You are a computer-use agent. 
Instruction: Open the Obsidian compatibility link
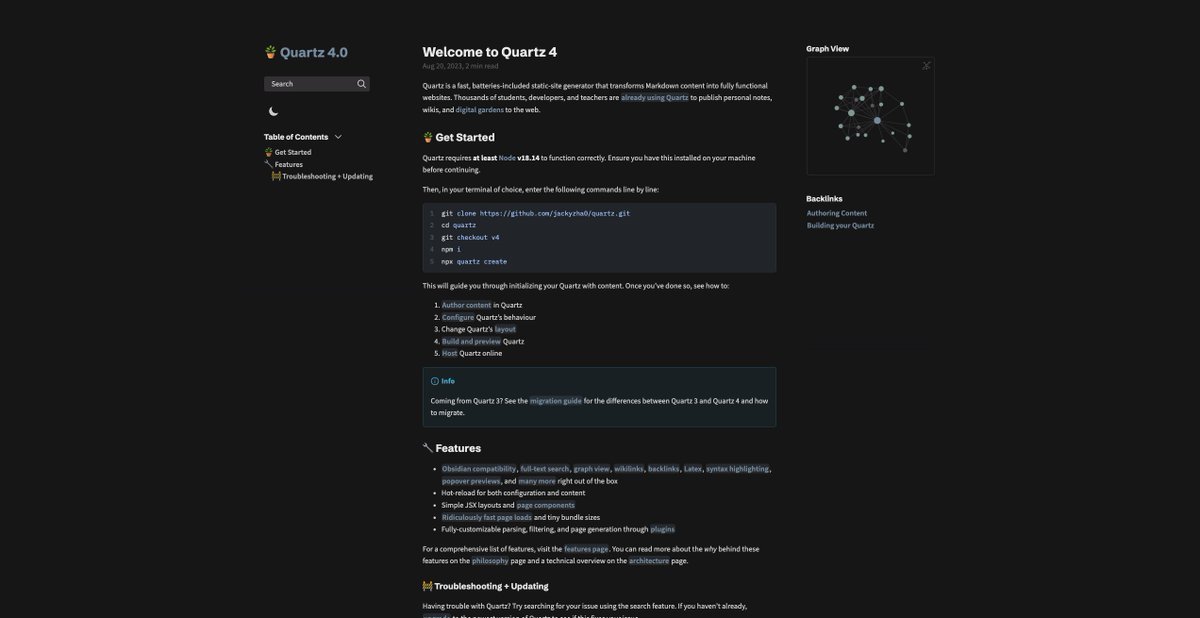(479, 469)
